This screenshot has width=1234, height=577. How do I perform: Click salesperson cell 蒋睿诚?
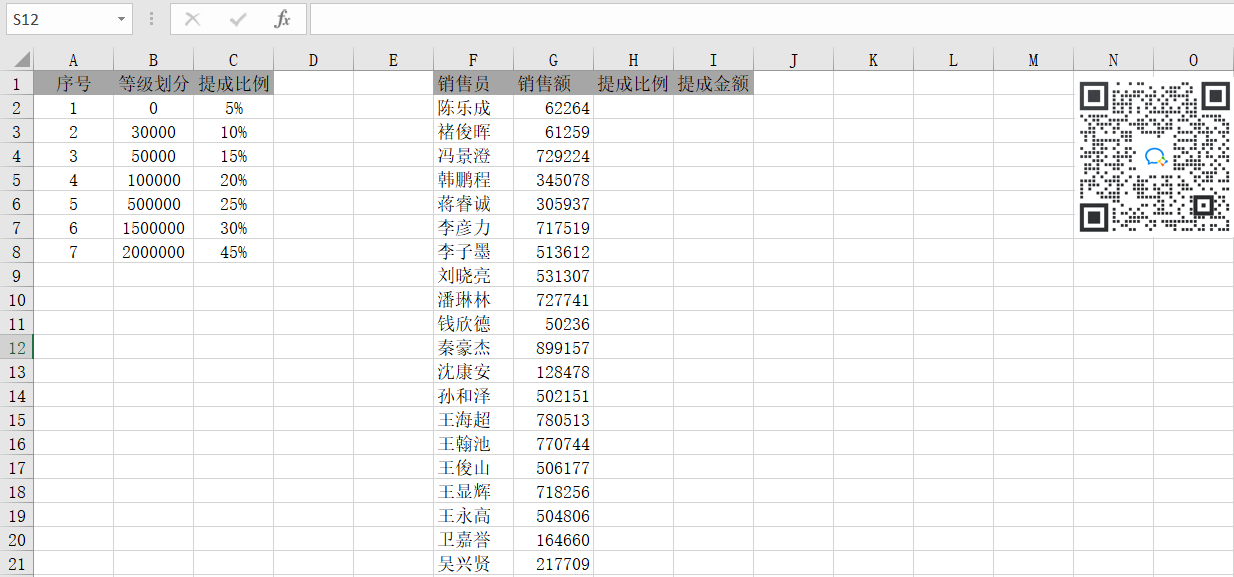tap(473, 204)
